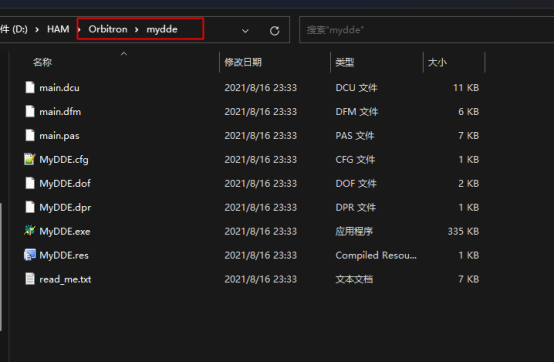Viewport: 554px width, 362px height.
Task: Sort files by 大小 column
Action: (437, 63)
